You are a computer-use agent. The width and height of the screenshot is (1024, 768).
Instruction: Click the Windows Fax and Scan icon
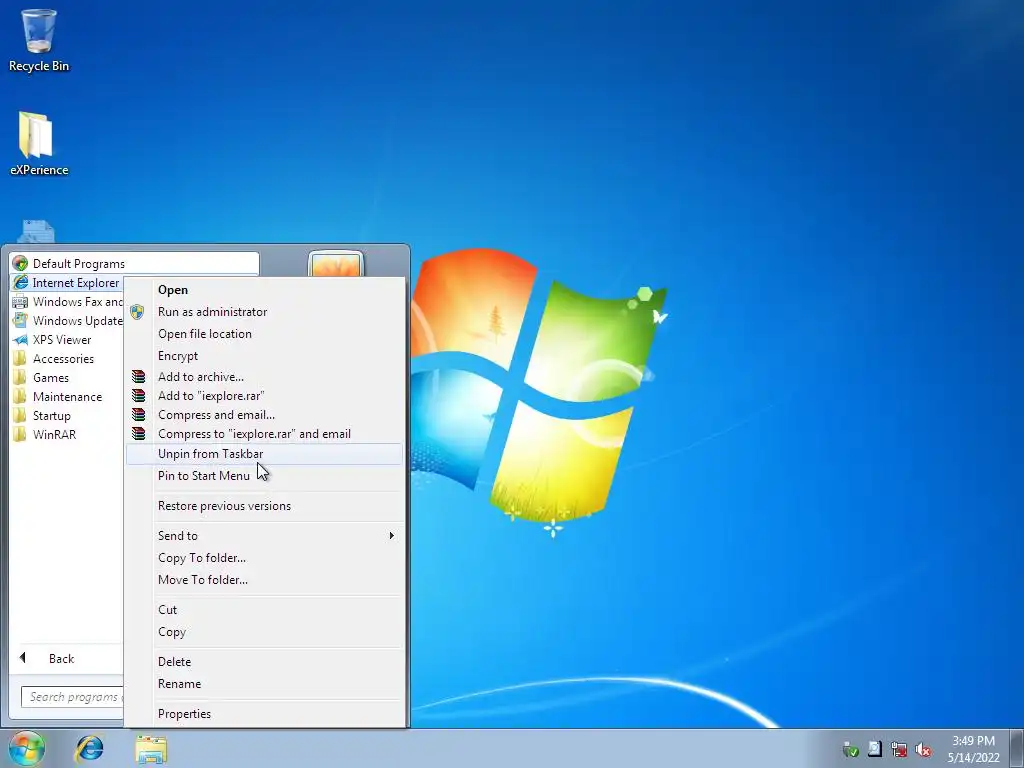(x=20, y=302)
